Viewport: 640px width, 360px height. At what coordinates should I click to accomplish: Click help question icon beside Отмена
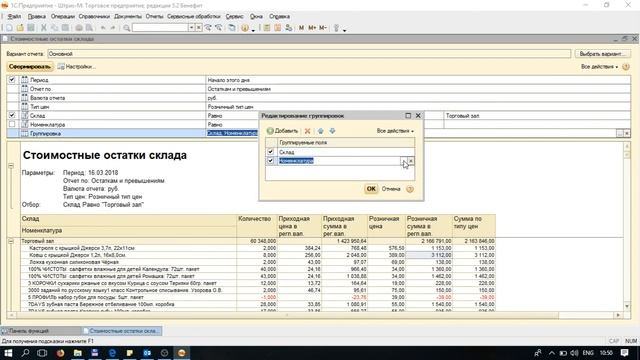tap(410, 189)
